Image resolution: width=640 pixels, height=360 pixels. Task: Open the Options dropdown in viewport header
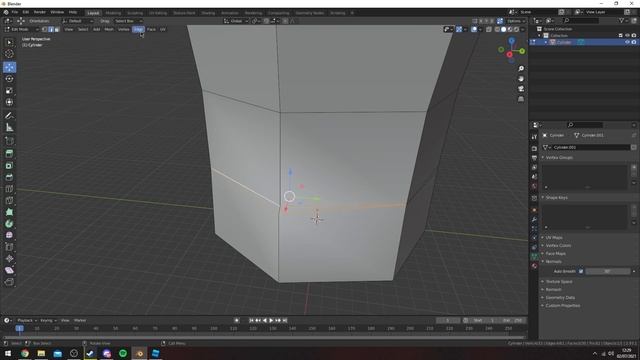(516, 21)
